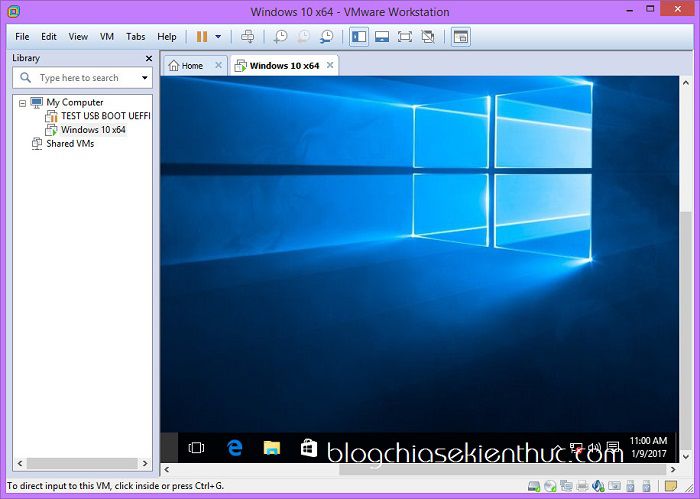
Task: Close the Home tab
Action: [x=218, y=65]
